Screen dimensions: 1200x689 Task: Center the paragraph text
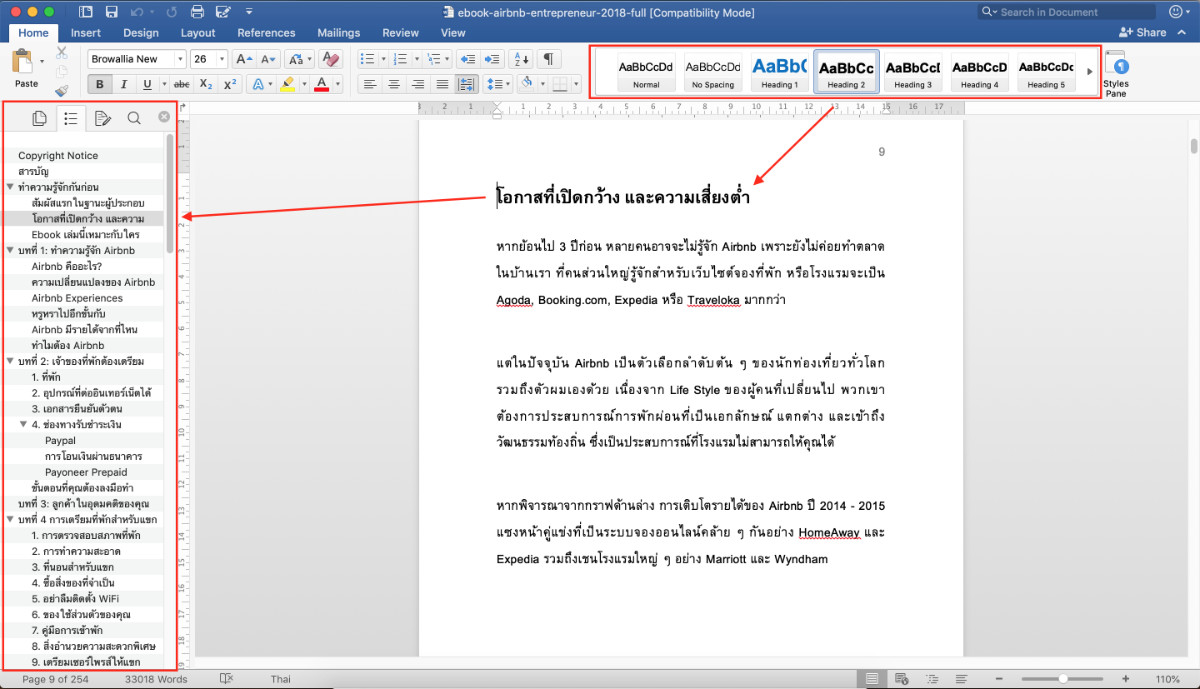(x=394, y=84)
